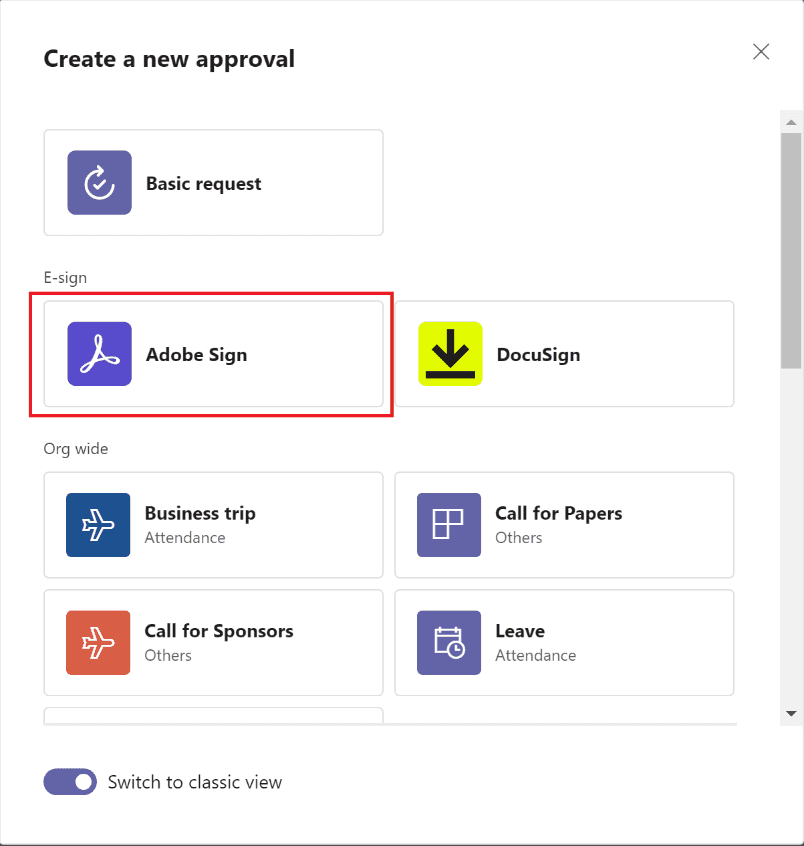Click the partially visible template card at the bottom
Viewport: 804px width, 846px height.
214,715
